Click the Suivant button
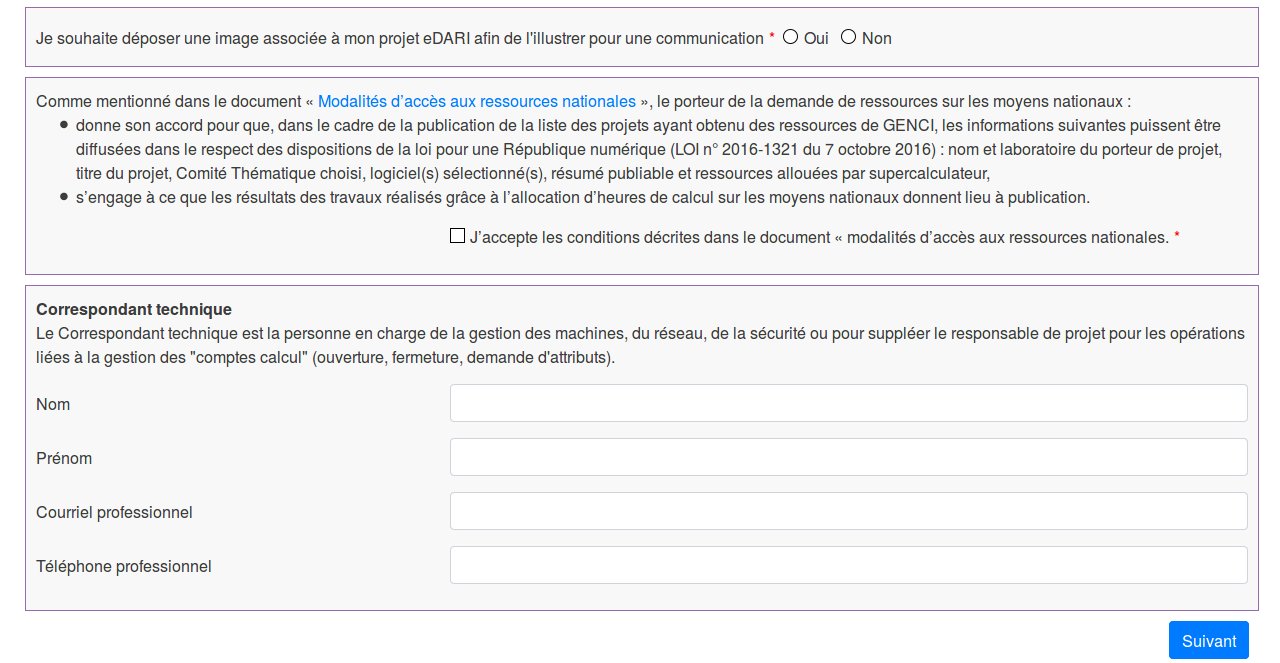 [x=1209, y=640]
